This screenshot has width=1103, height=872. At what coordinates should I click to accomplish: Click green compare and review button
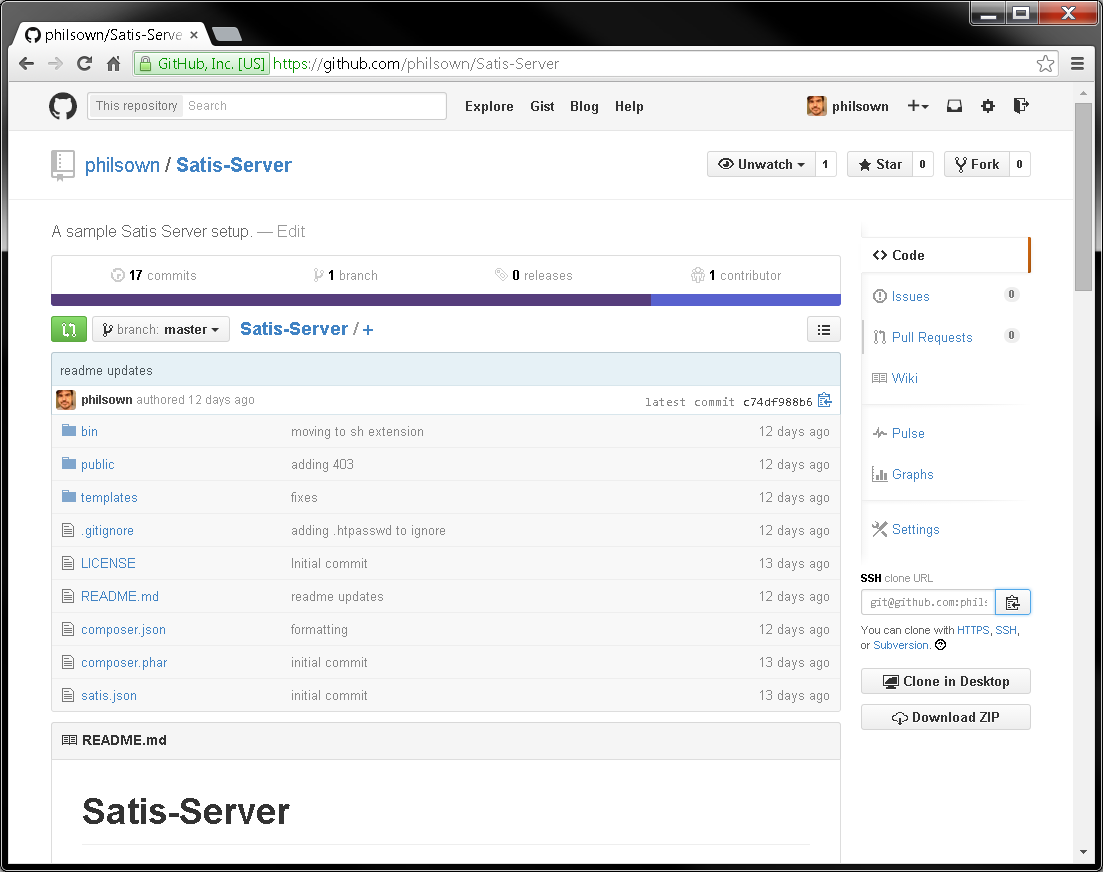coord(69,329)
